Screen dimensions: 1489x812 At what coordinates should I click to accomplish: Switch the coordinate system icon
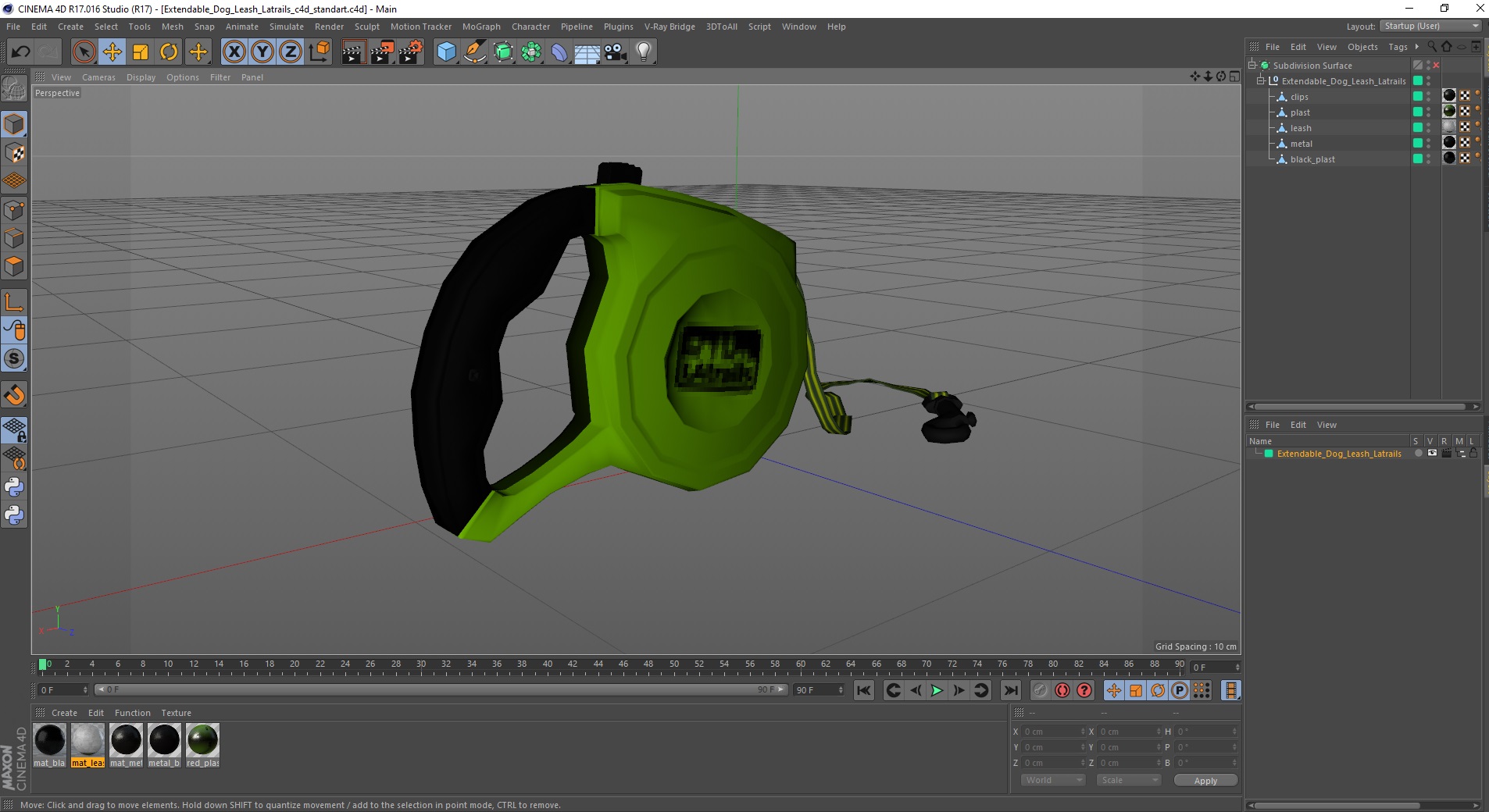coord(319,52)
